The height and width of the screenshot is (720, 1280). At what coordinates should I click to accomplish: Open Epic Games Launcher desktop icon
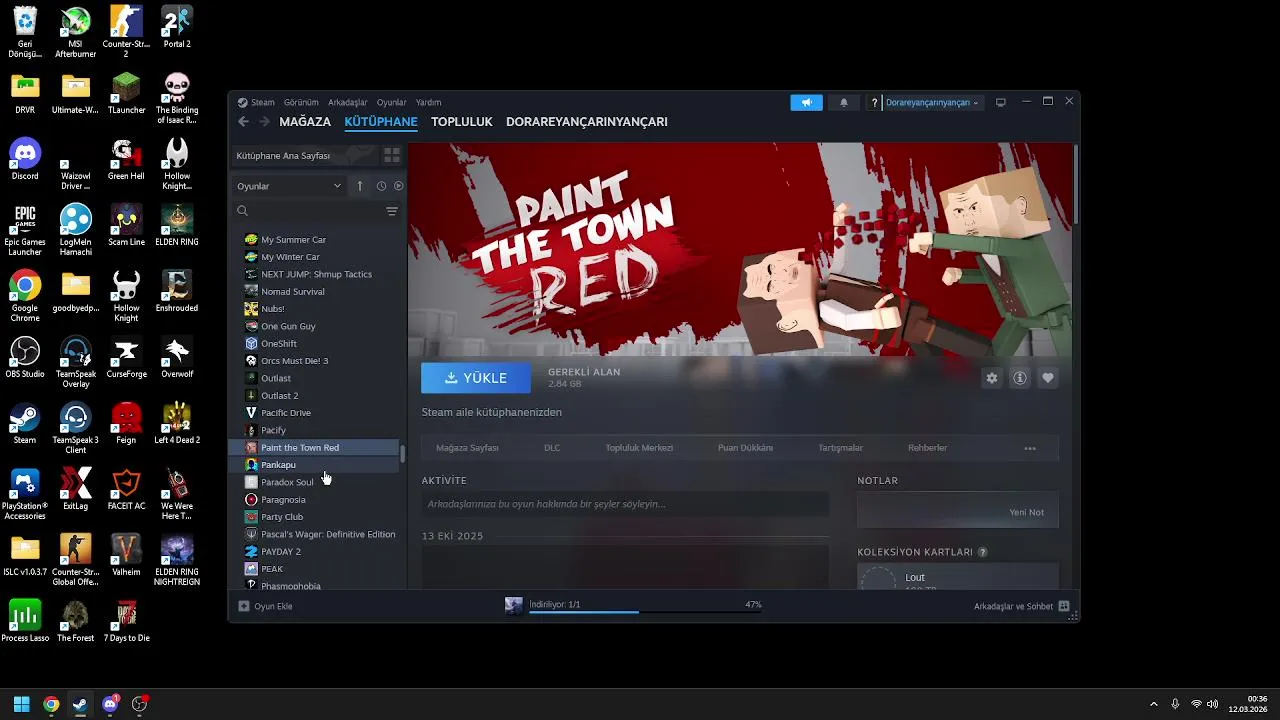tap(25, 230)
